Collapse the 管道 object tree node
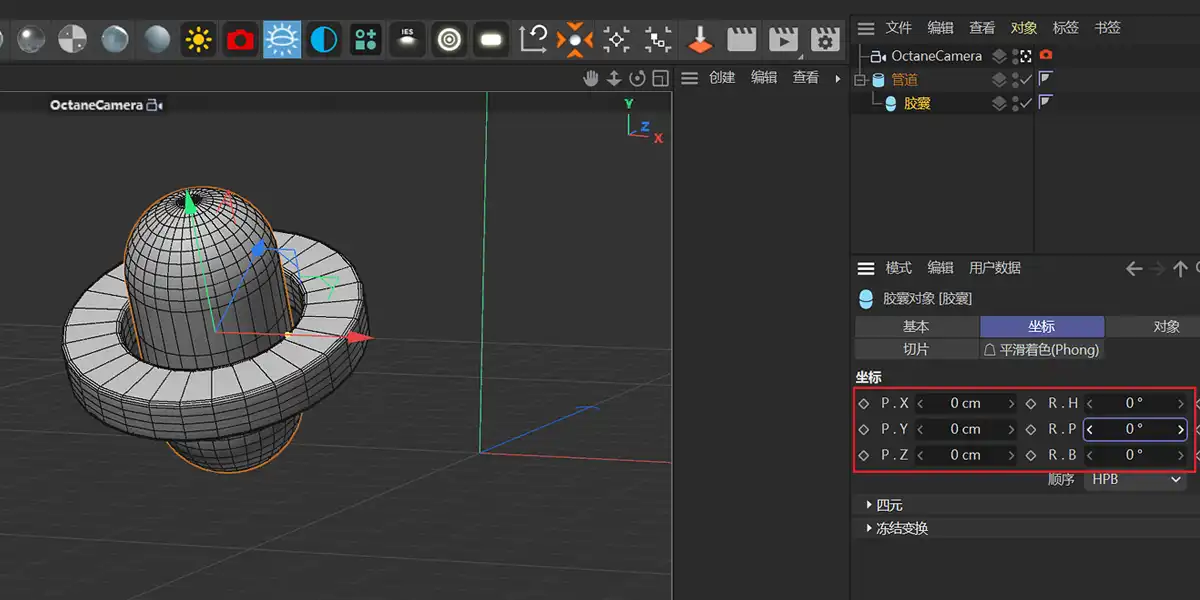Image resolution: width=1200 pixels, height=600 pixels. [x=858, y=80]
